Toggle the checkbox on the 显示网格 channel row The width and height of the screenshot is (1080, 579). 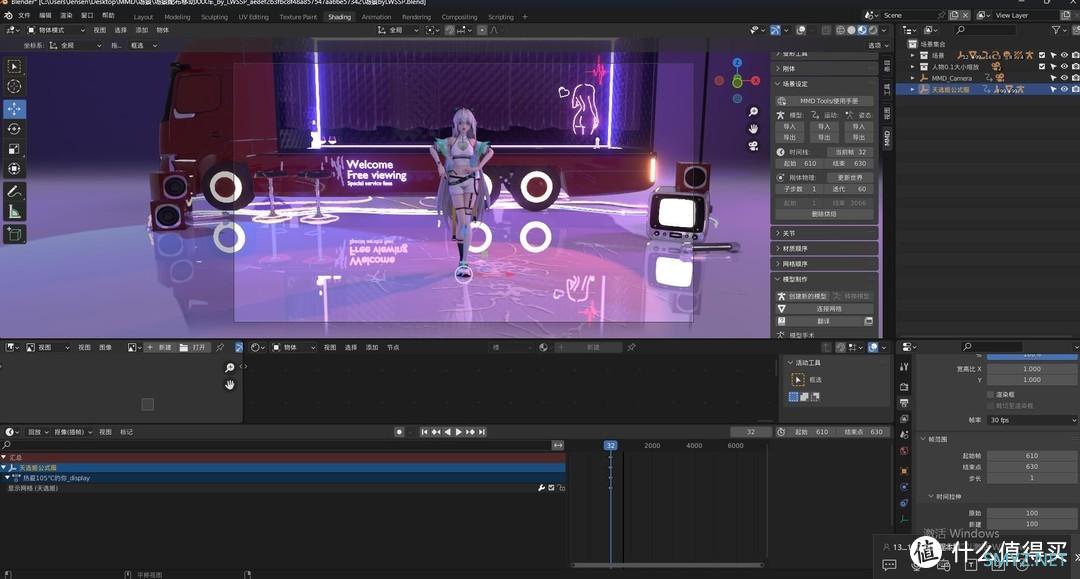[551, 488]
